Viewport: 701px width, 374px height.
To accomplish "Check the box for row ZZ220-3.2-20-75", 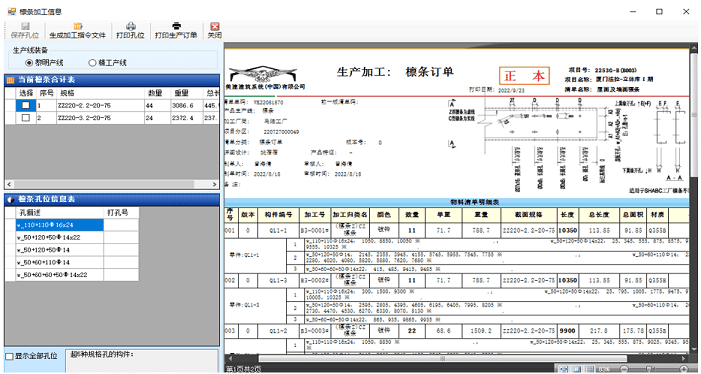I will pyautogui.click(x=26, y=118).
